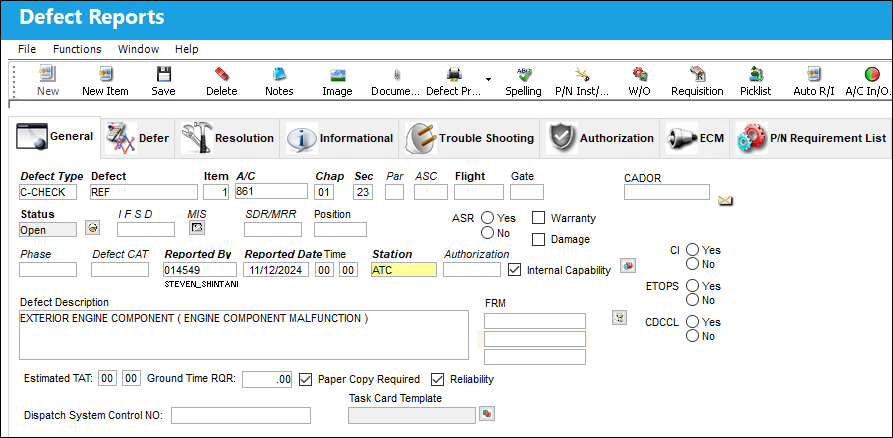Image resolution: width=893 pixels, height=438 pixels.
Task: Open the FRM lookup button
Action: pos(620,317)
